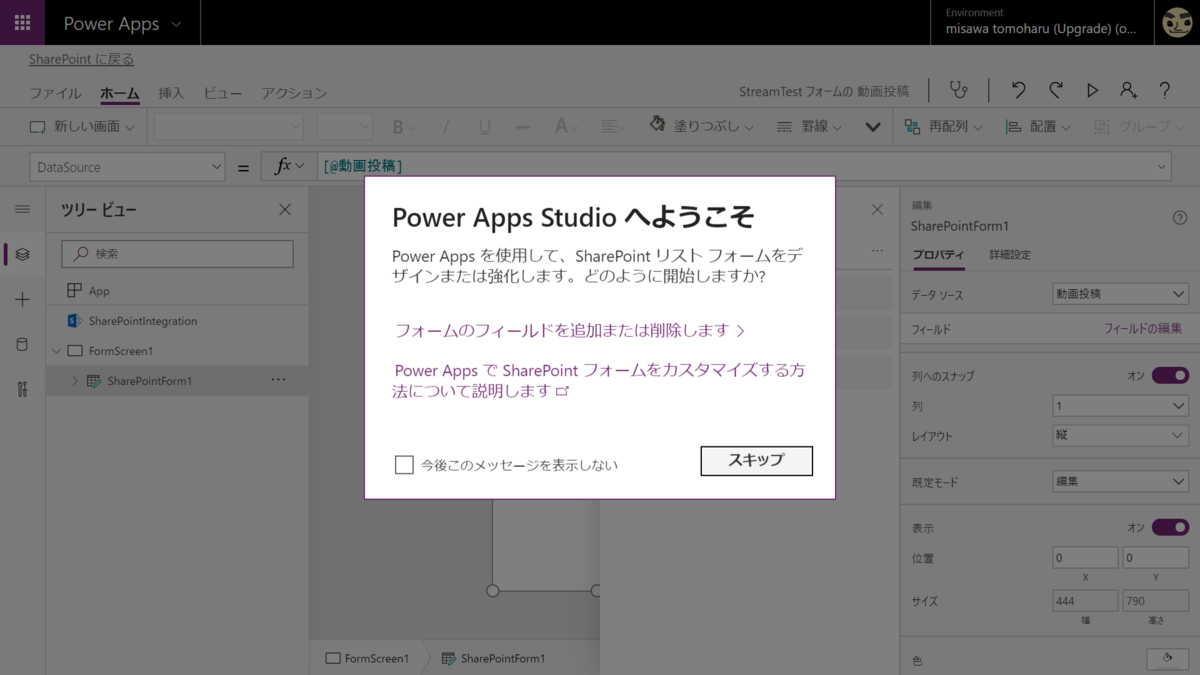Click the tree view search field
This screenshot has height=675, width=1200.
[177, 254]
